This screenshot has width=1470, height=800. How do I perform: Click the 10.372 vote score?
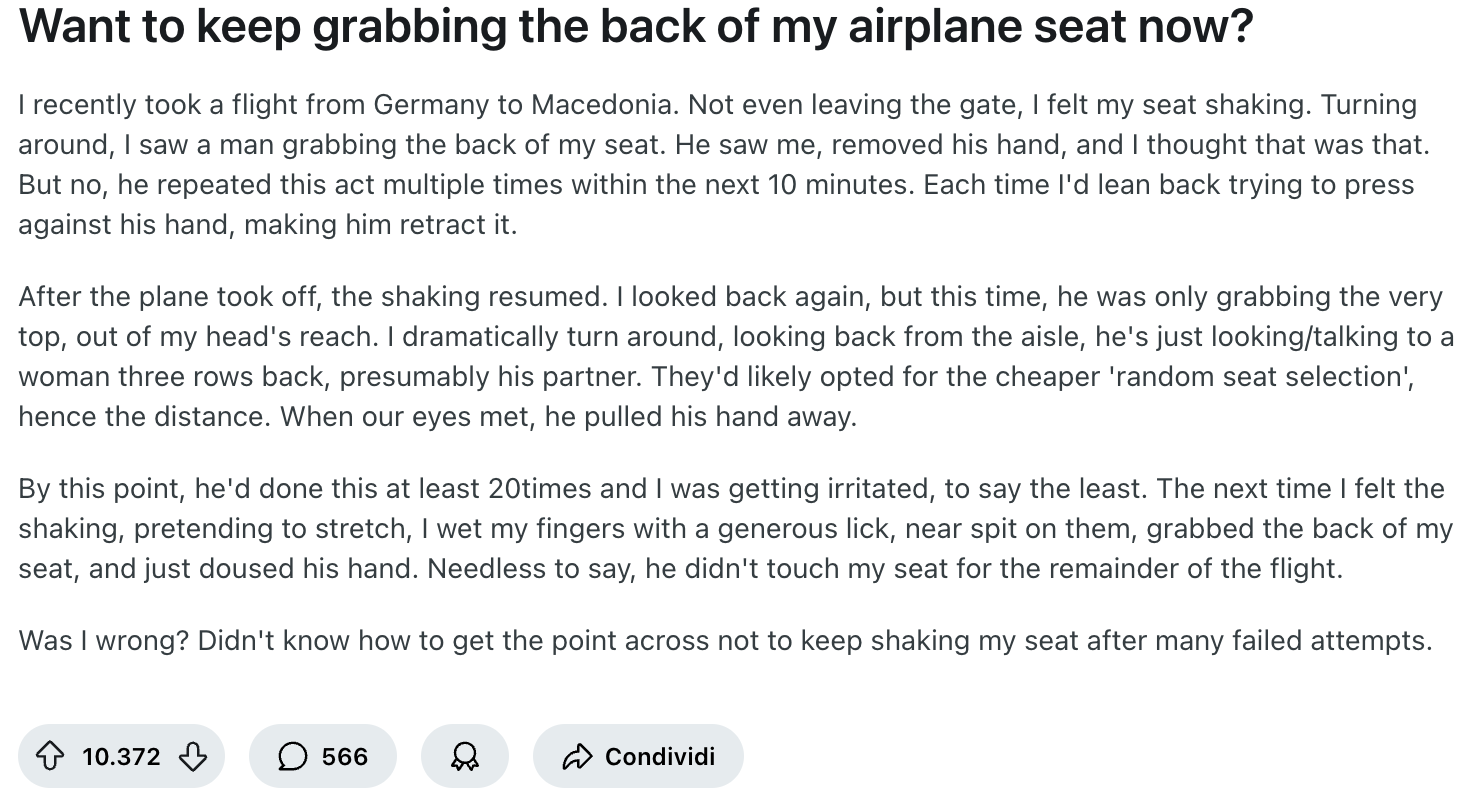pyautogui.click(x=121, y=756)
